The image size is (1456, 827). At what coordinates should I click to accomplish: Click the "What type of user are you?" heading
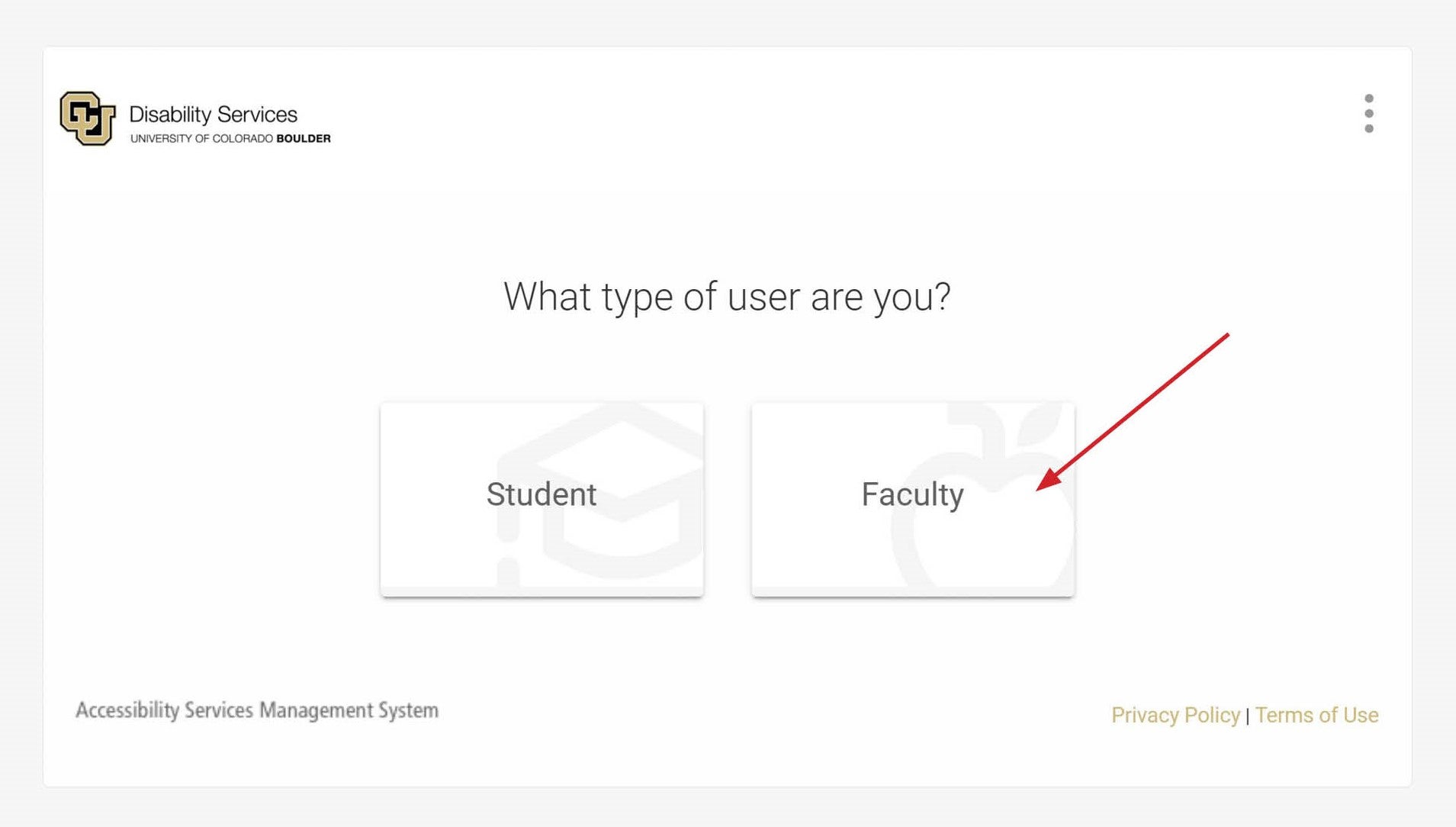pyautogui.click(x=727, y=296)
